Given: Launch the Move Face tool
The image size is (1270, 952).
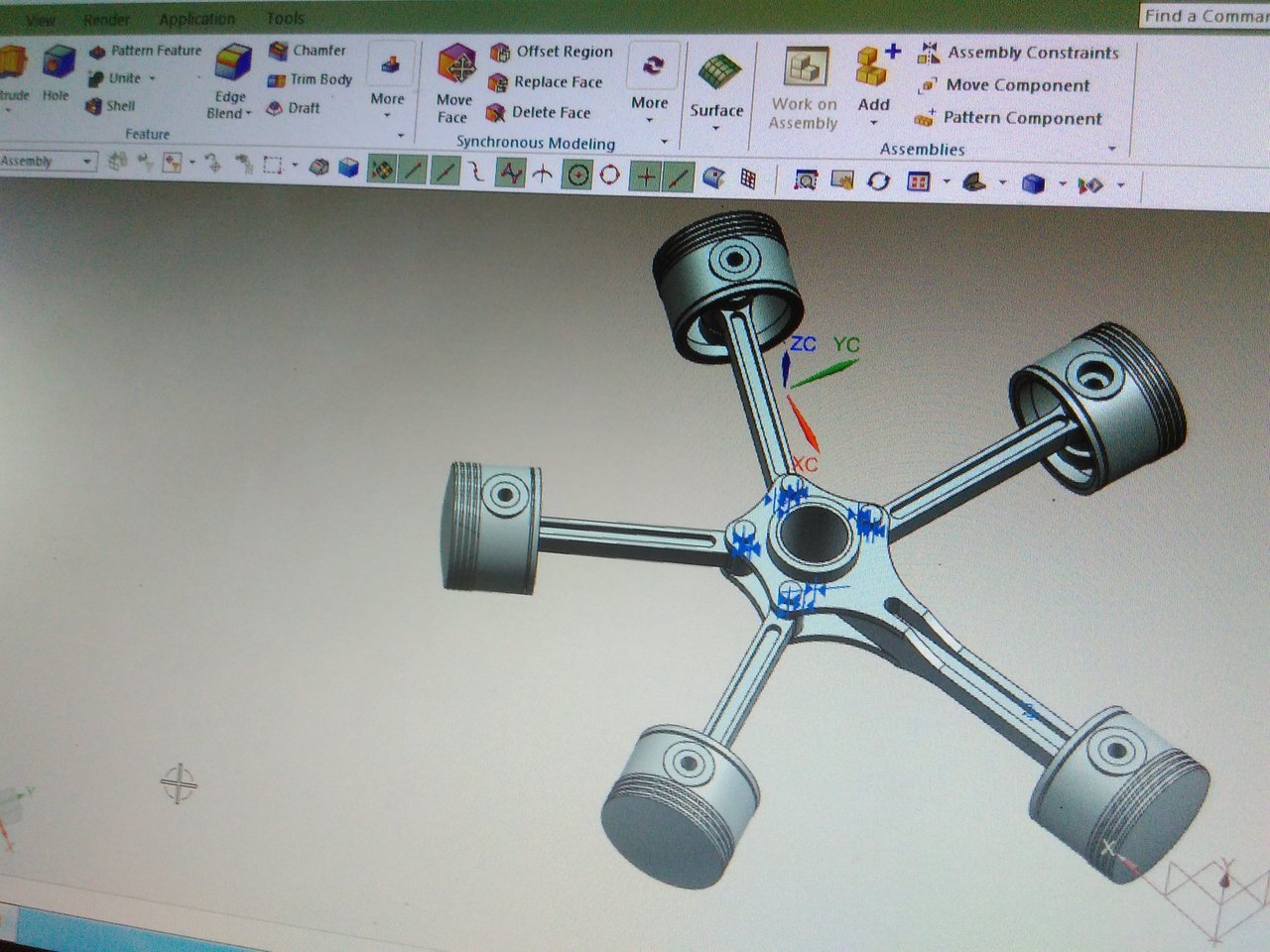Looking at the screenshot, I should 454,83.
